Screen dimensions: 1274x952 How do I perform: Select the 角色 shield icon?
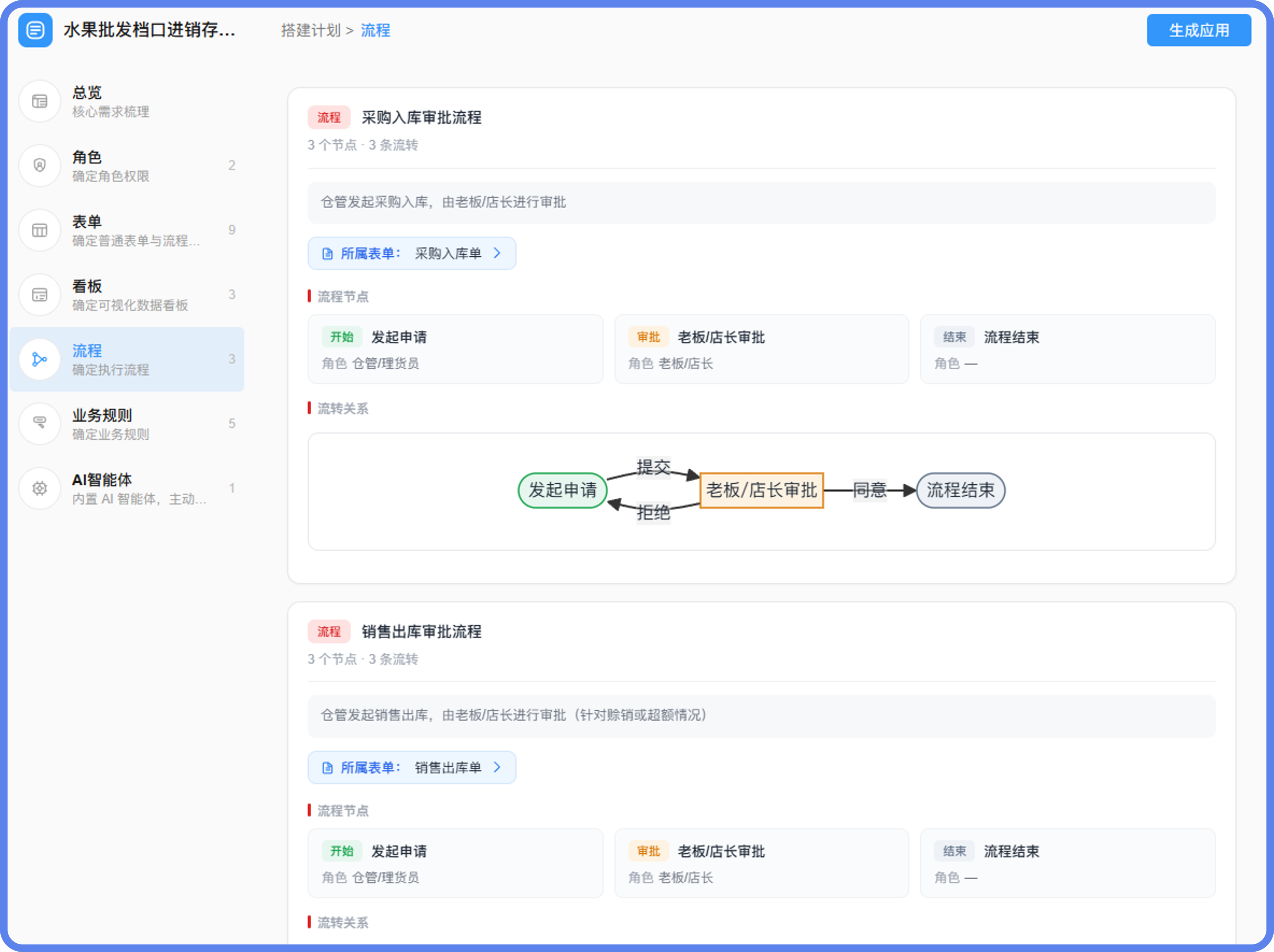[x=40, y=166]
